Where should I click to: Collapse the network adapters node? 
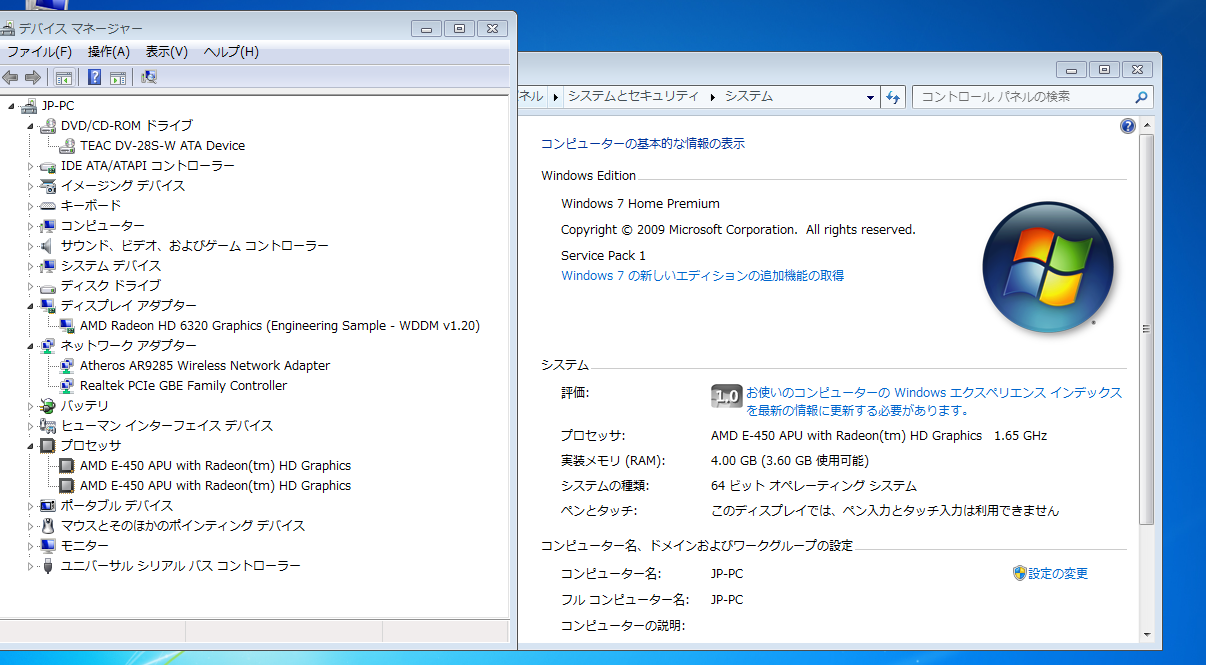[x=31, y=346]
